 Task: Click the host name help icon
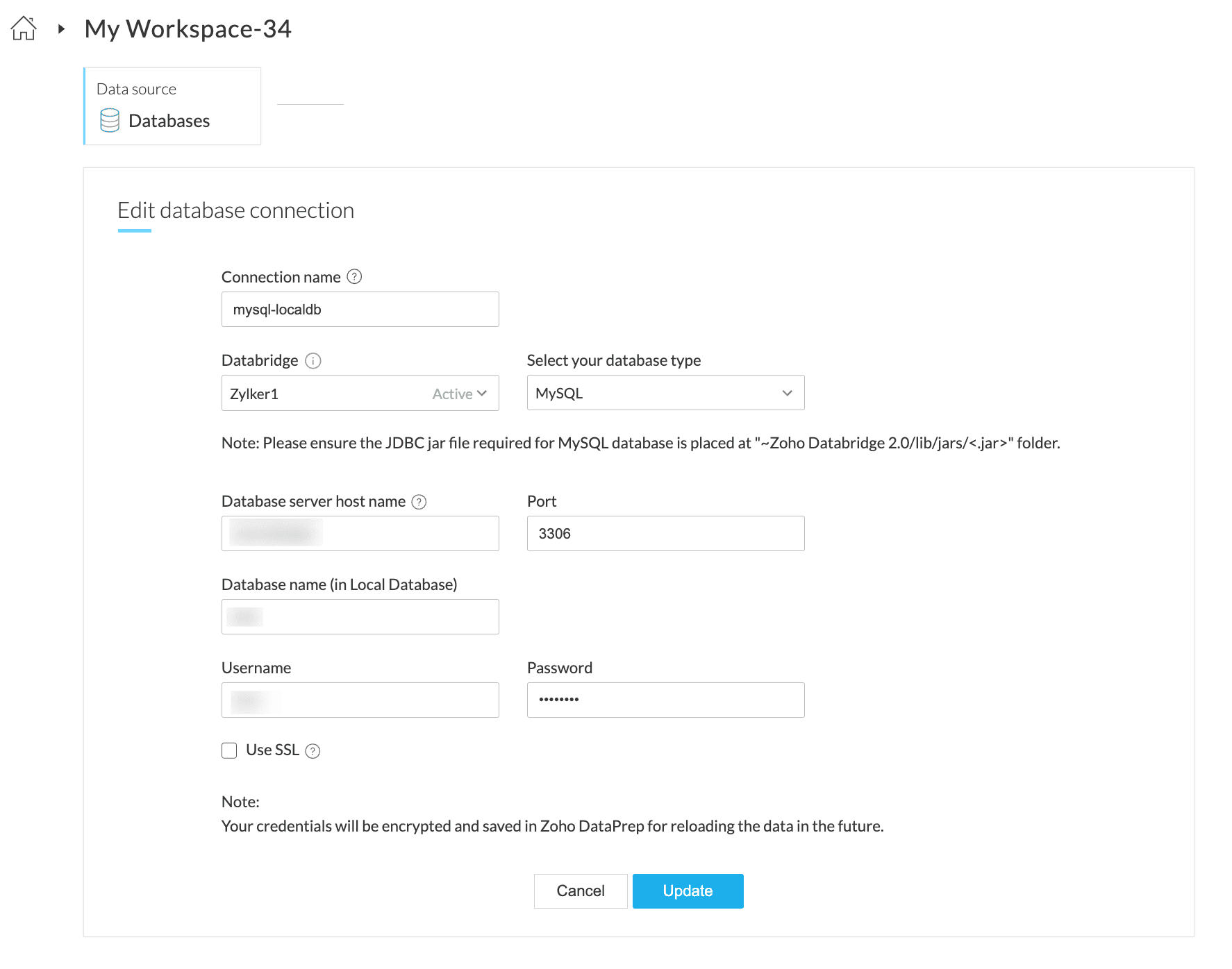click(419, 502)
